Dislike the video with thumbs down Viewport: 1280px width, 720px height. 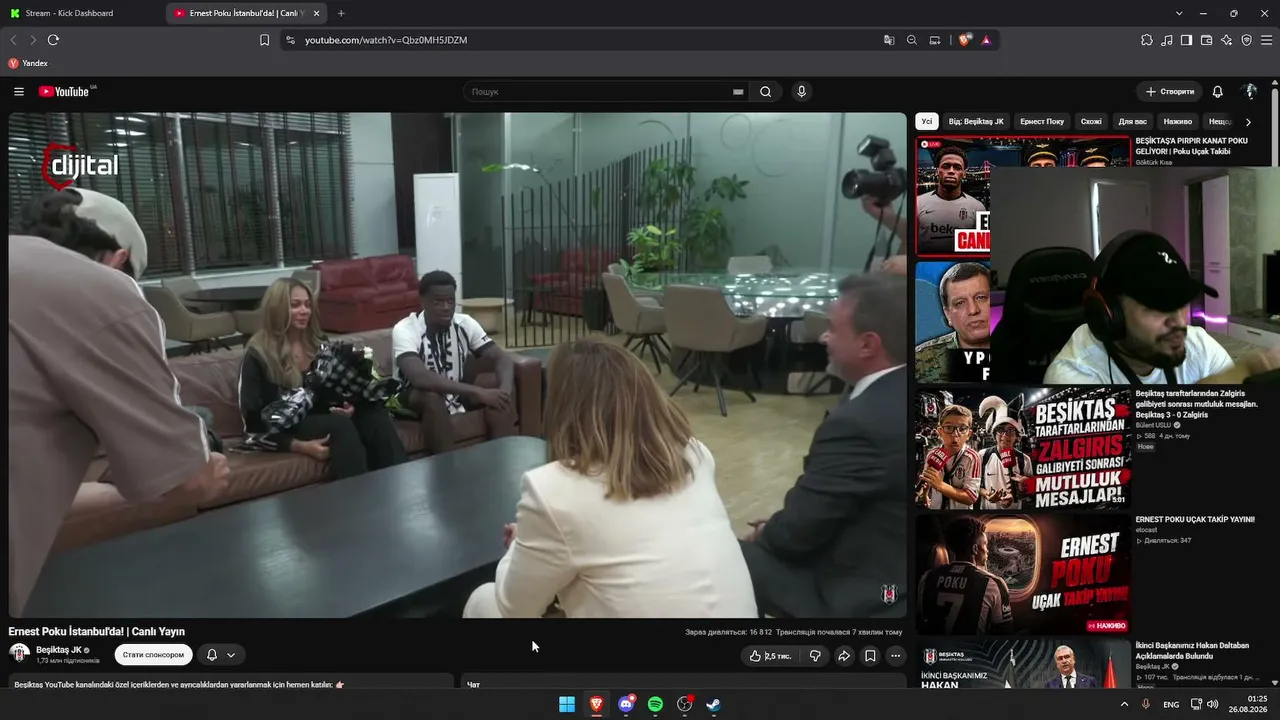[815, 656]
